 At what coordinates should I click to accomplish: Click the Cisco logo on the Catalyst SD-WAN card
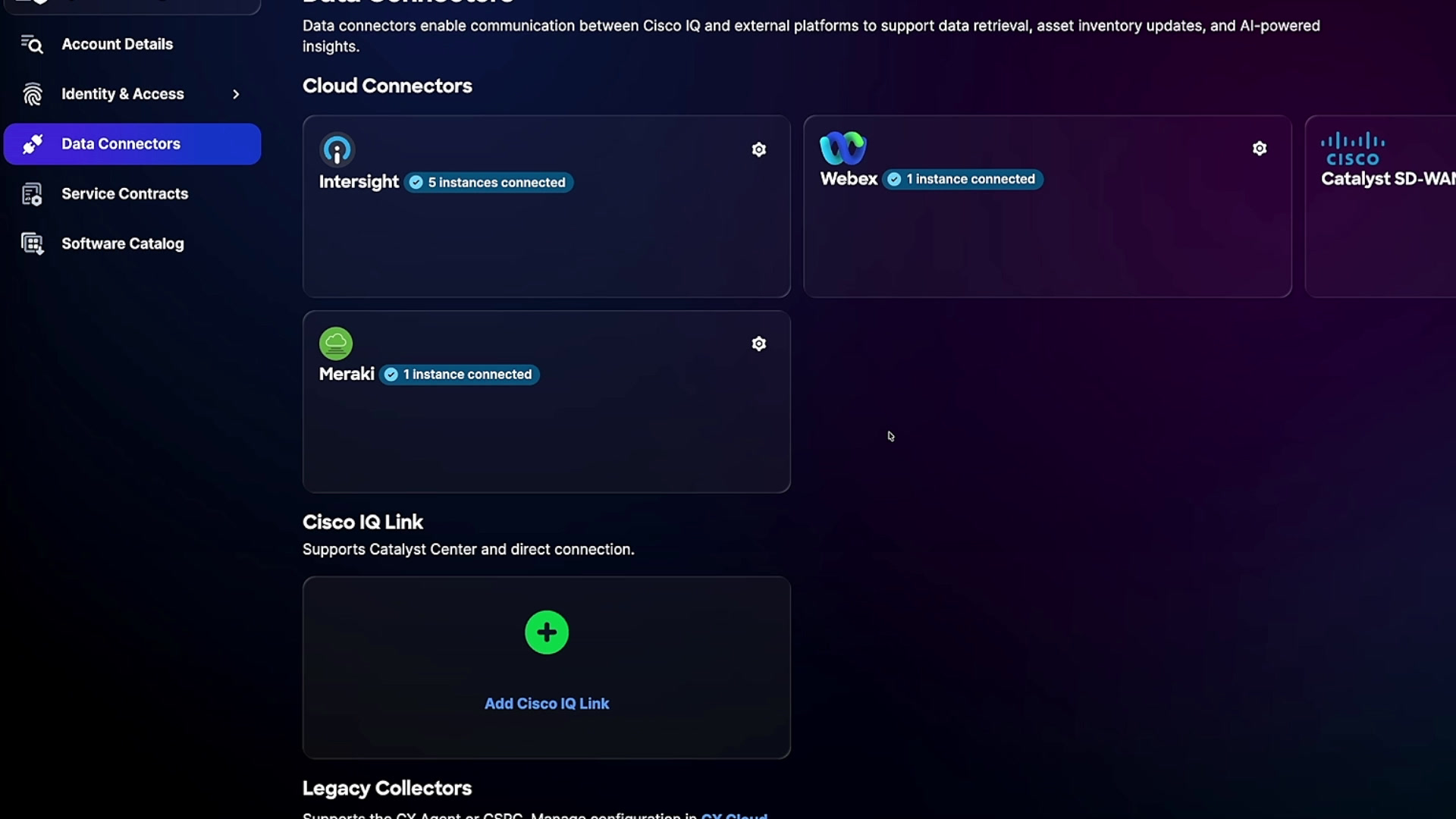[1353, 149]
